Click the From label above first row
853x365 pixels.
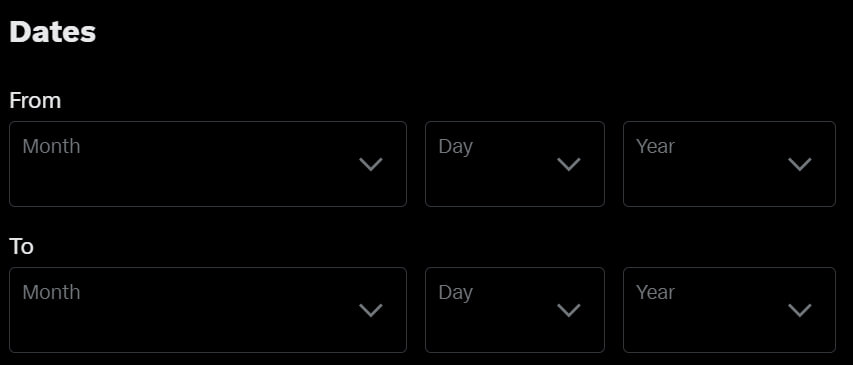[35, 101]
